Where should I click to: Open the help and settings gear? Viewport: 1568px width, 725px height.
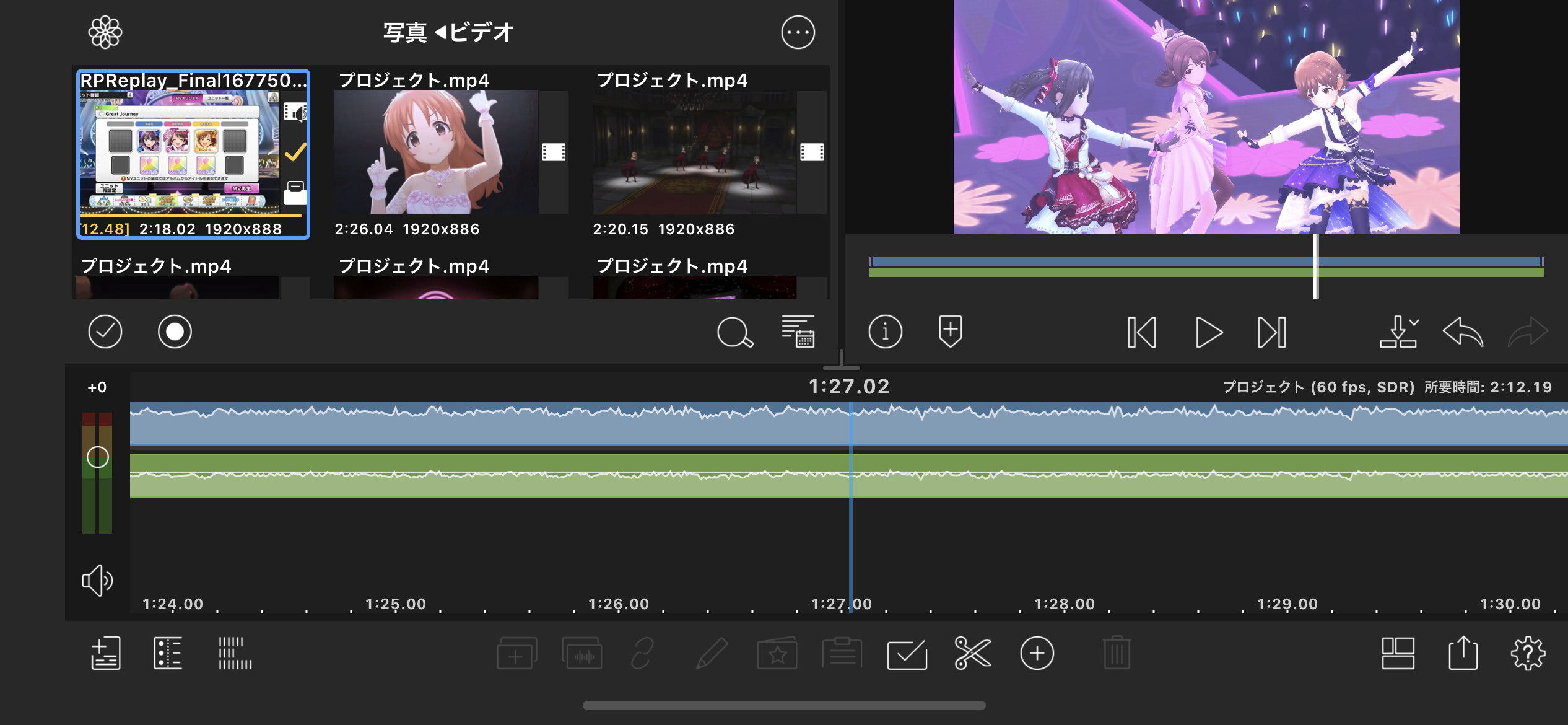1528,653
